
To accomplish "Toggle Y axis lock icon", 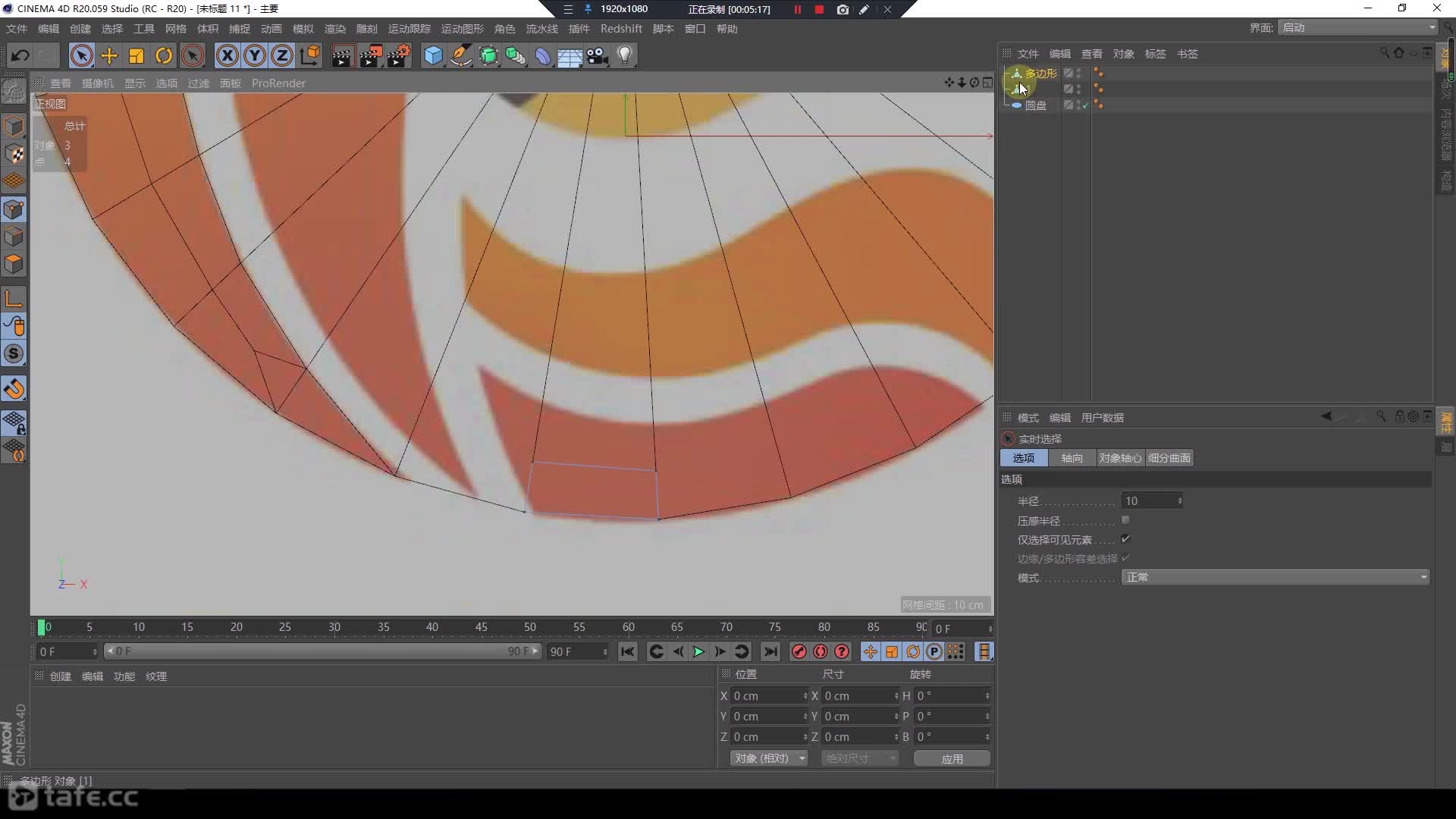I will tap(255, 55).
